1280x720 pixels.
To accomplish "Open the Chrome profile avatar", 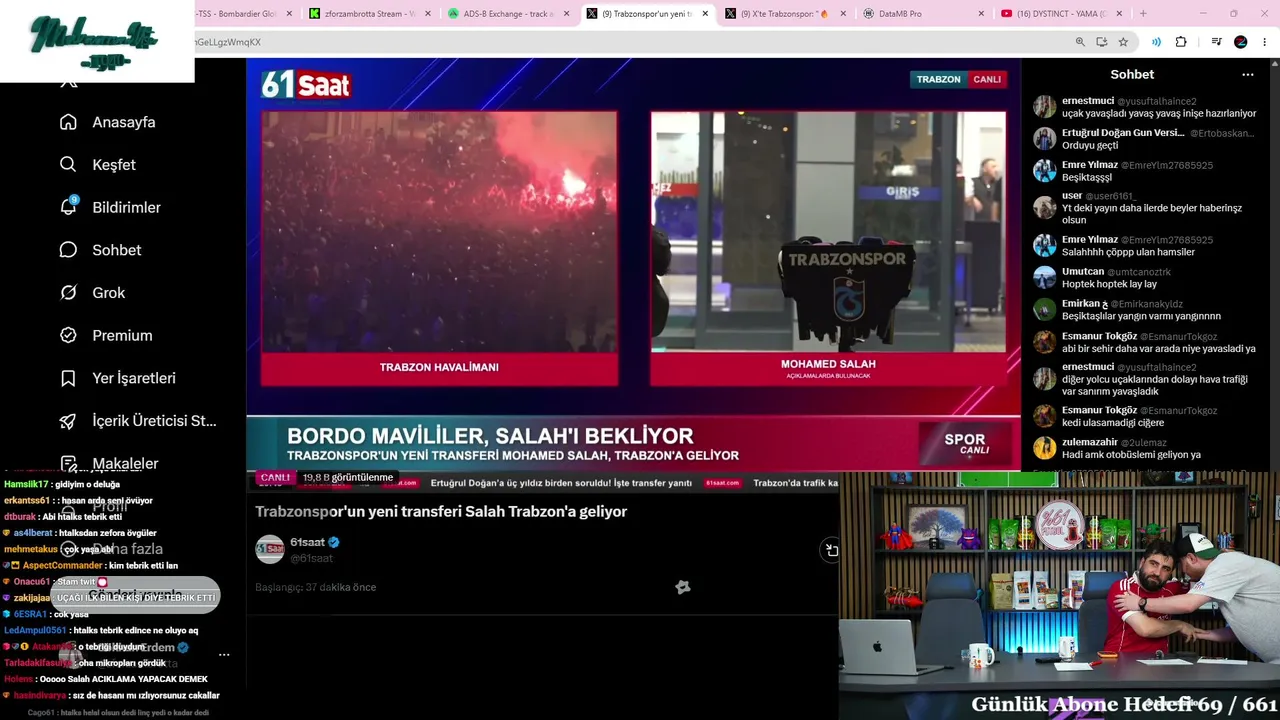I will click(x=1241, y=42).
